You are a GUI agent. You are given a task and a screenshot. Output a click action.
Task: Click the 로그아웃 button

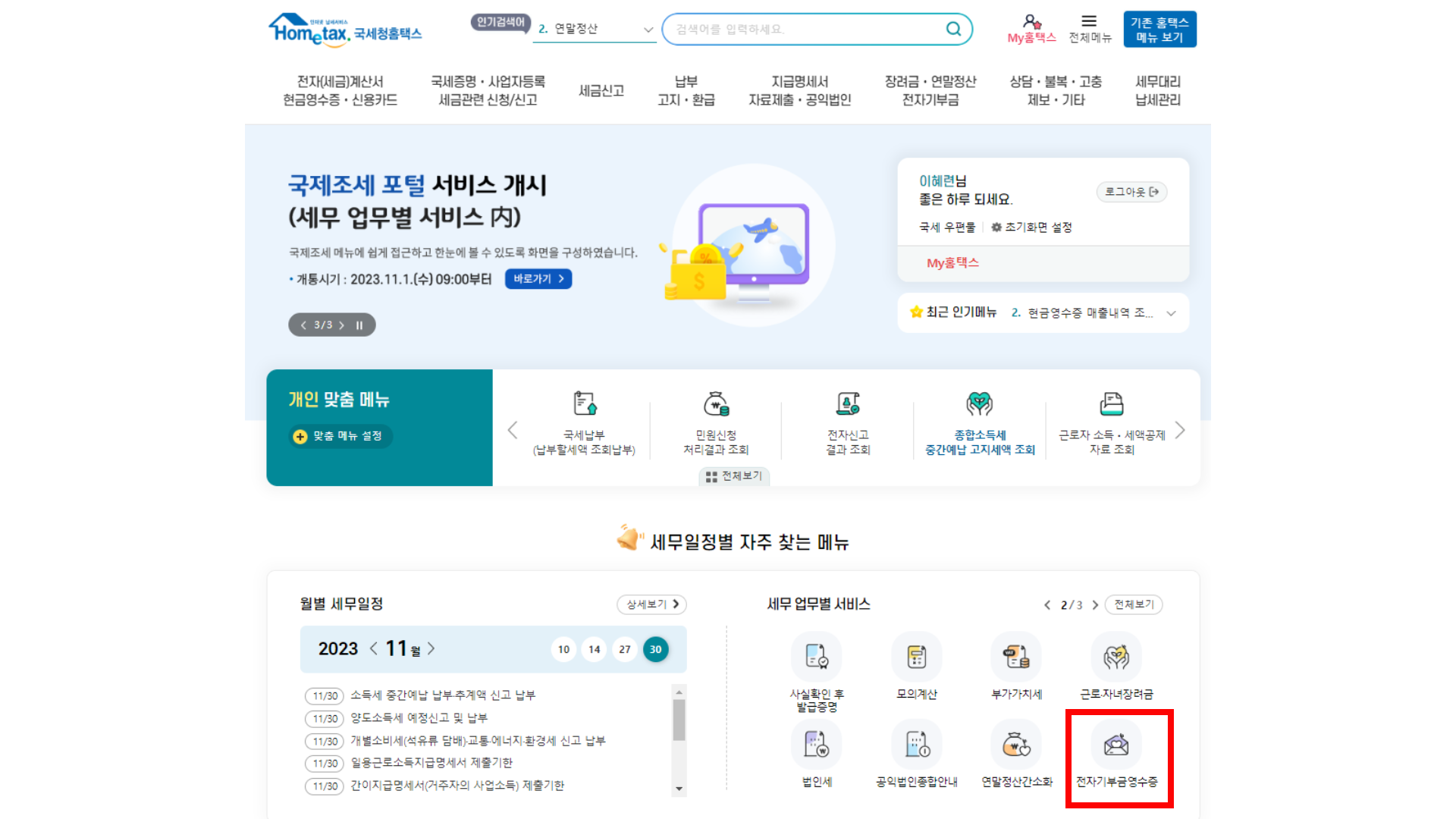(x=1131, y=192)
